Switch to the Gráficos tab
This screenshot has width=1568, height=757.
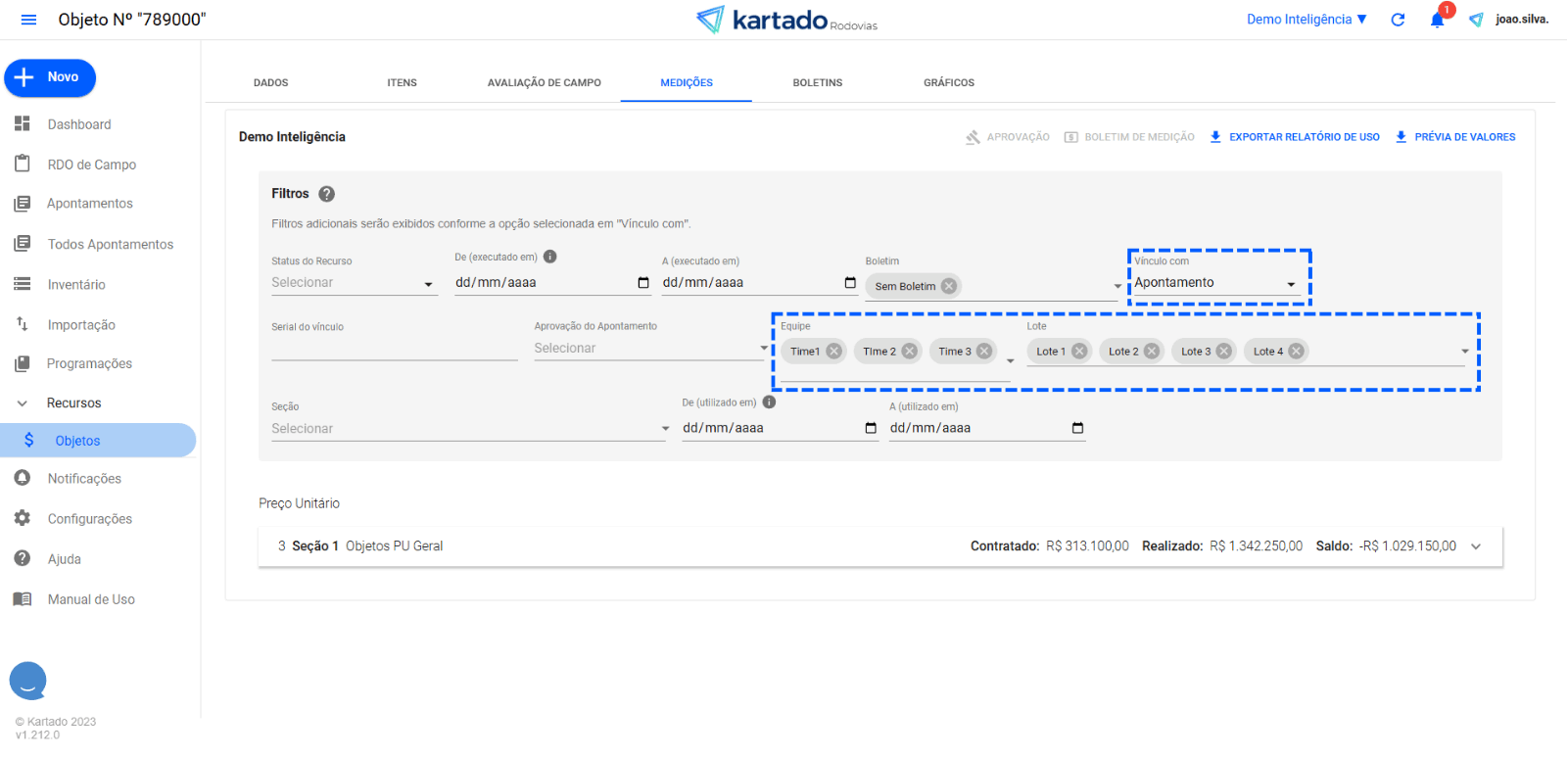pyautogui.click(x=948, y=83)
